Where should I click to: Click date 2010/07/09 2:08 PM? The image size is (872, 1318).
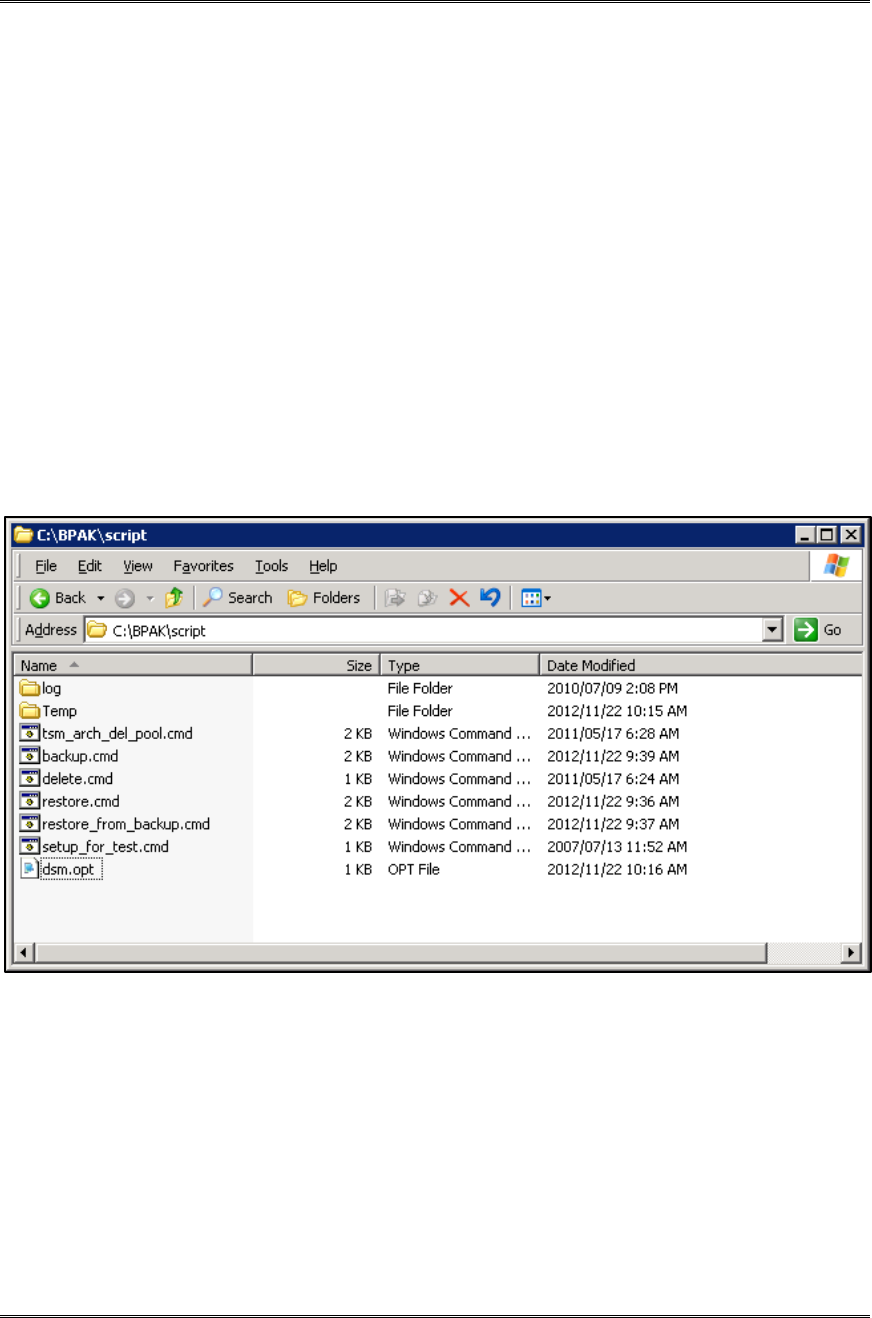coord(611,688)
